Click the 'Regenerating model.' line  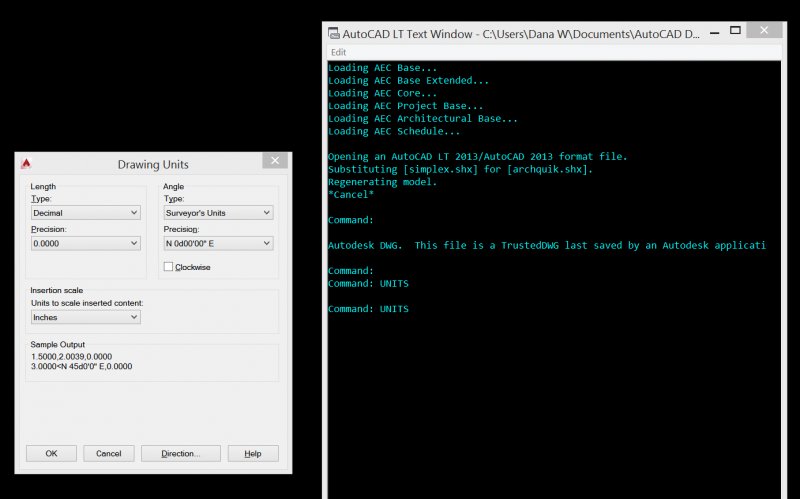[382, 182]
